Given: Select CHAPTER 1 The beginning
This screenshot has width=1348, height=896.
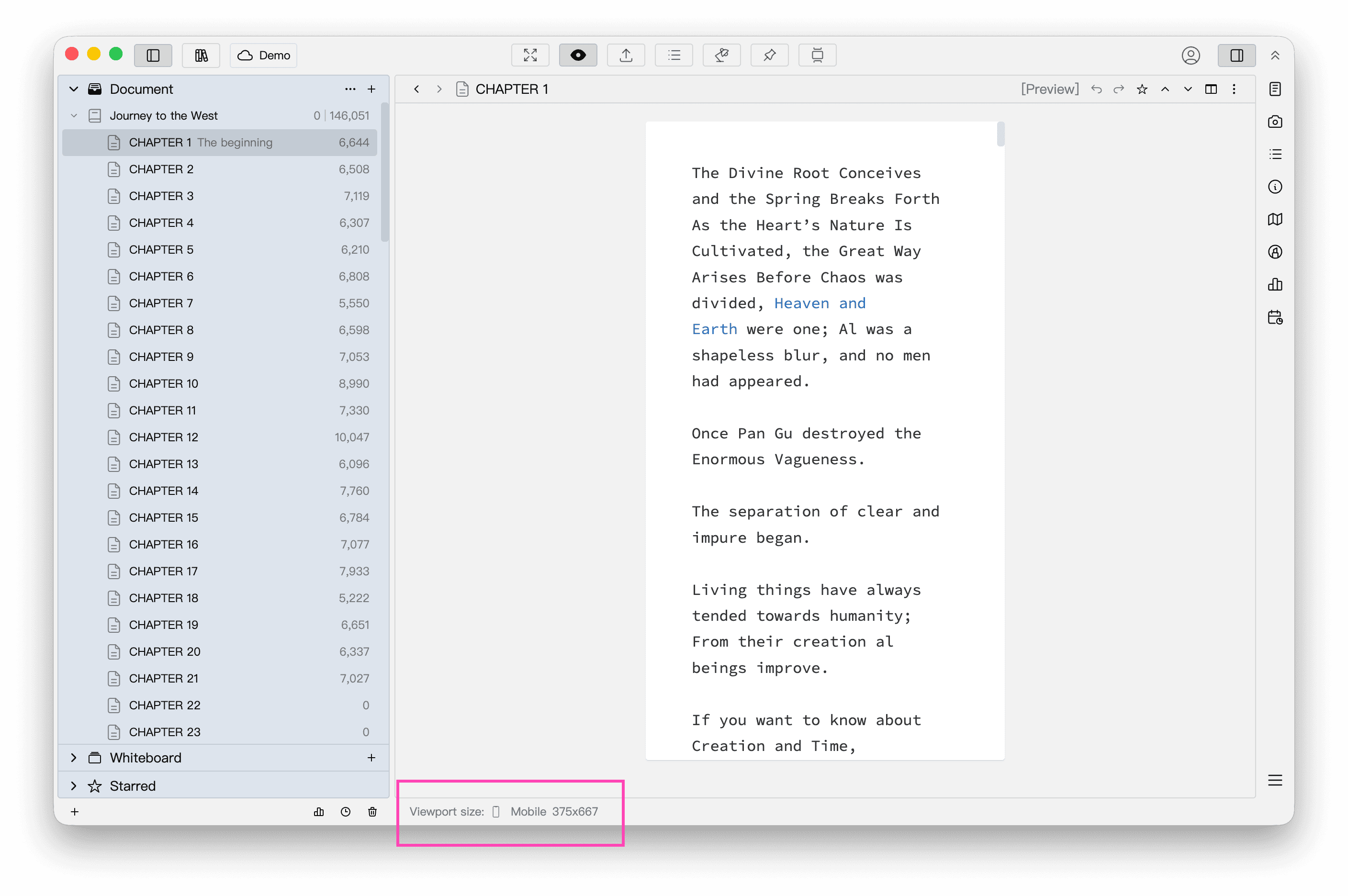Looking at the screenshot, I should click(219, 142).
